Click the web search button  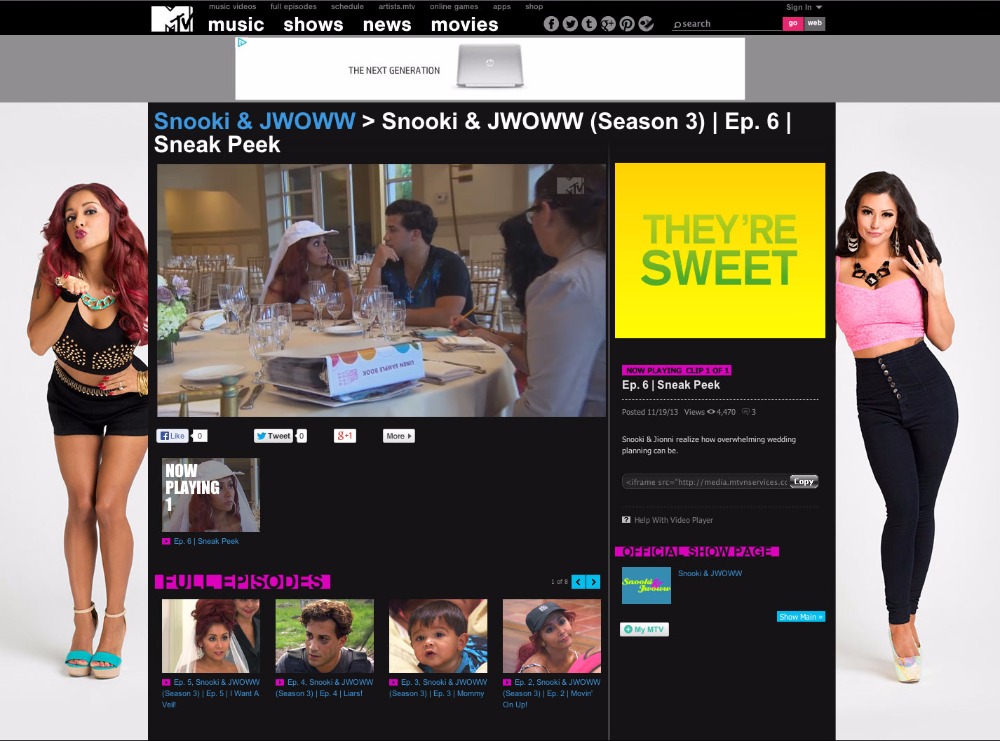coord(814,24)
